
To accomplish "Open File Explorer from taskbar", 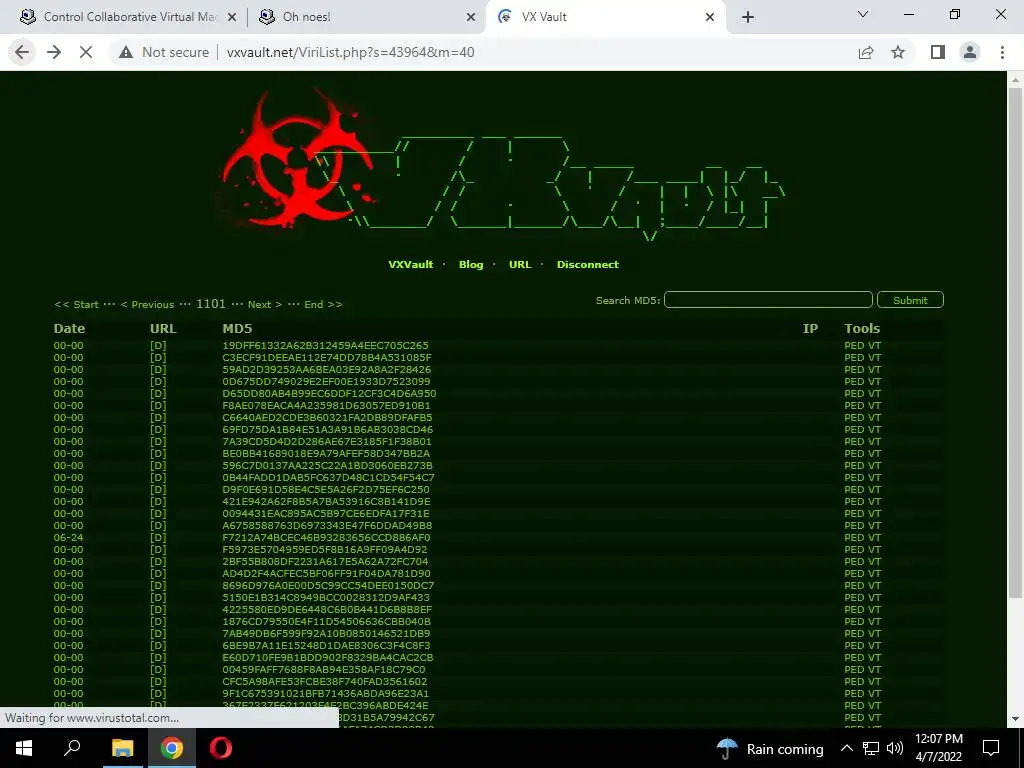I will [x=122, y=748].
